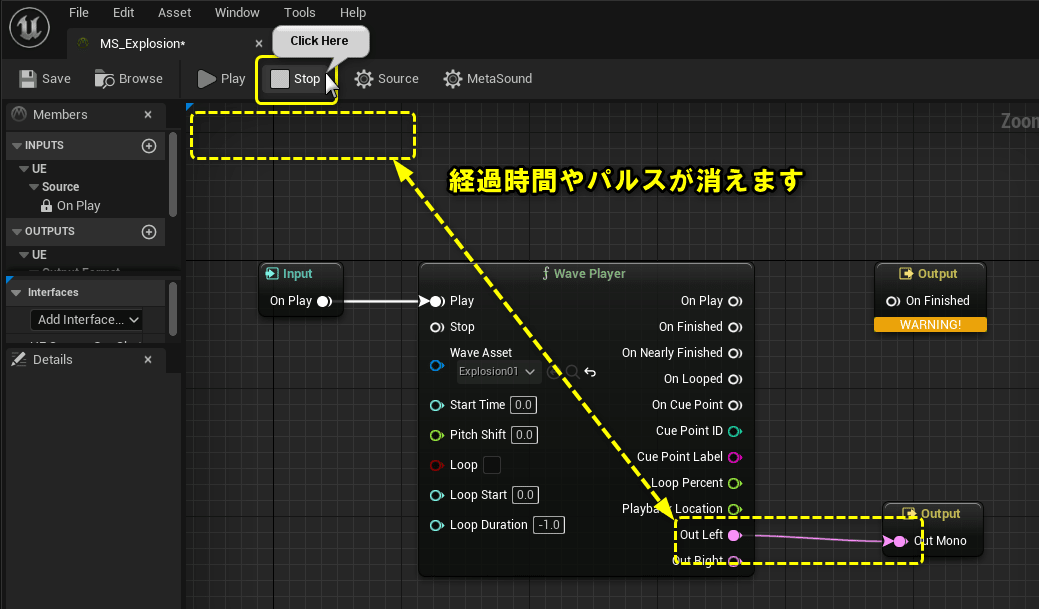Image resolution: width=1039 pixels, height=609 pixels.
Task: Edit the Start Time value field
Action: point(523,404)
